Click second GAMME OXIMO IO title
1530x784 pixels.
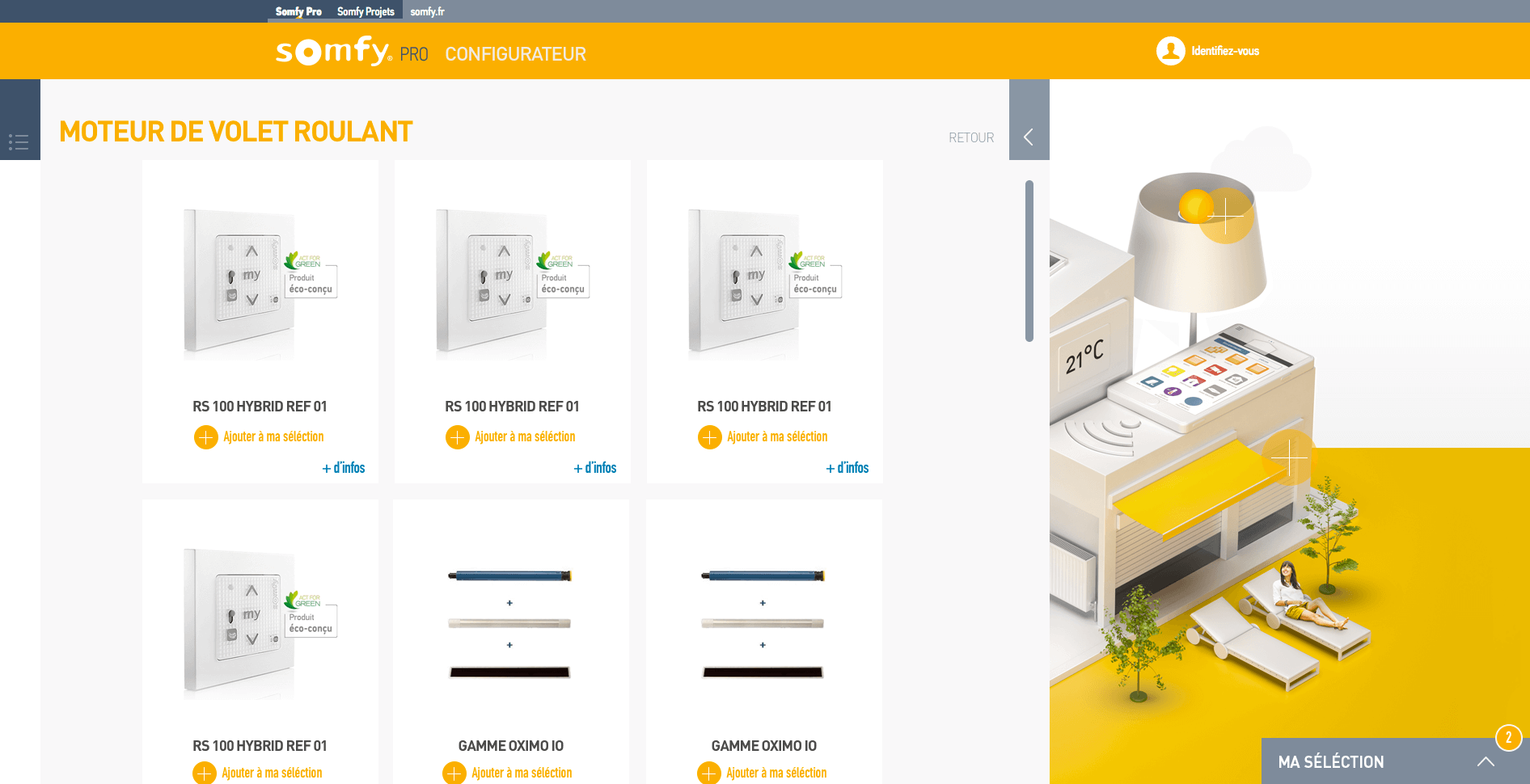(764, 746)
